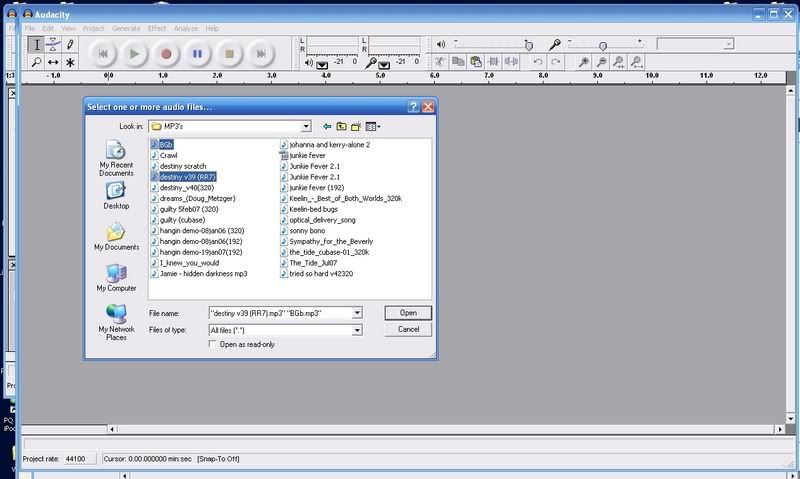Click the blue Pause button
800x479 pixels.
point(197,53)
